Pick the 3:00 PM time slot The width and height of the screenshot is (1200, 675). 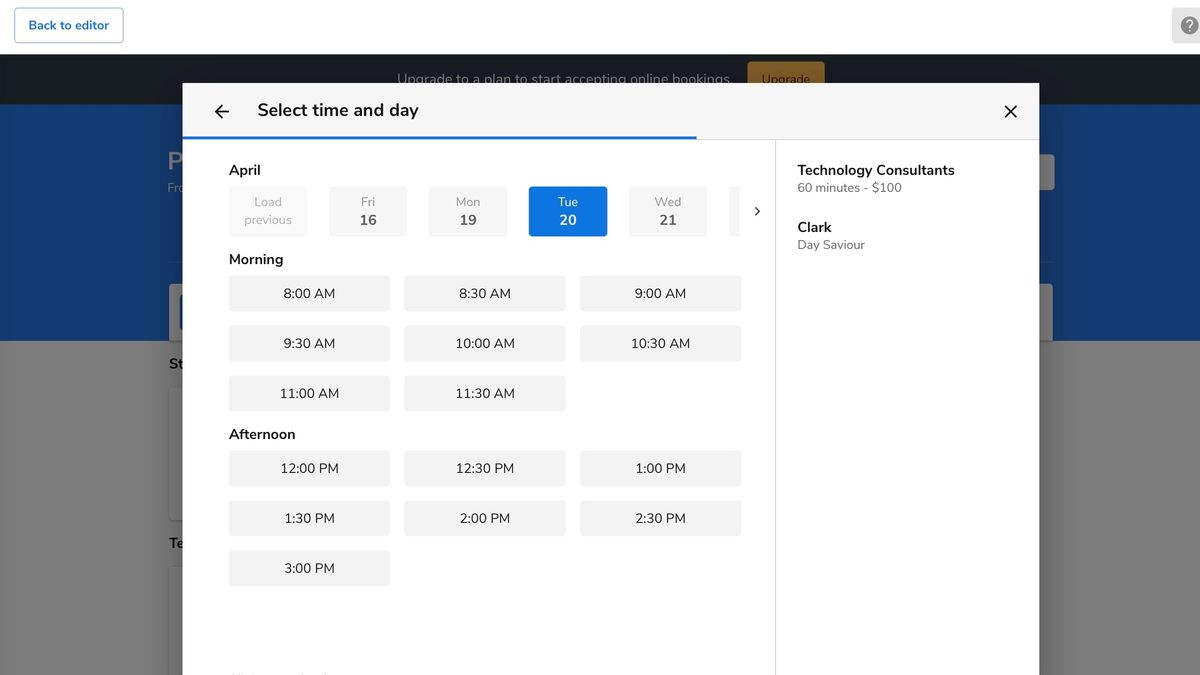pyautogui.click(x=309, y=568)
